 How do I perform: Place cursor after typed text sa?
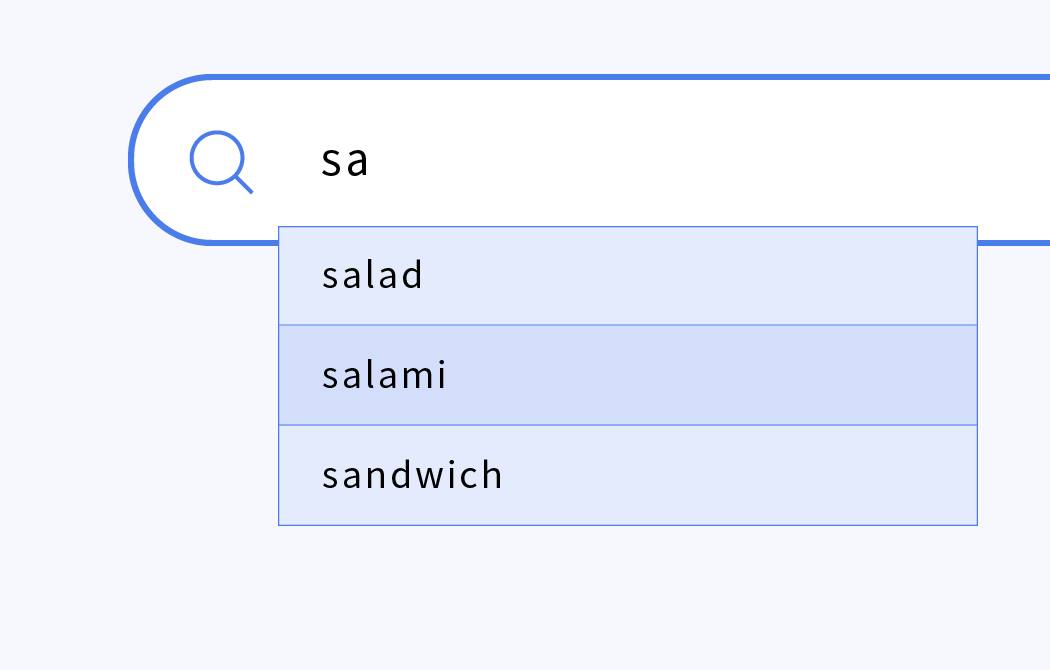[x=370, y=161]
